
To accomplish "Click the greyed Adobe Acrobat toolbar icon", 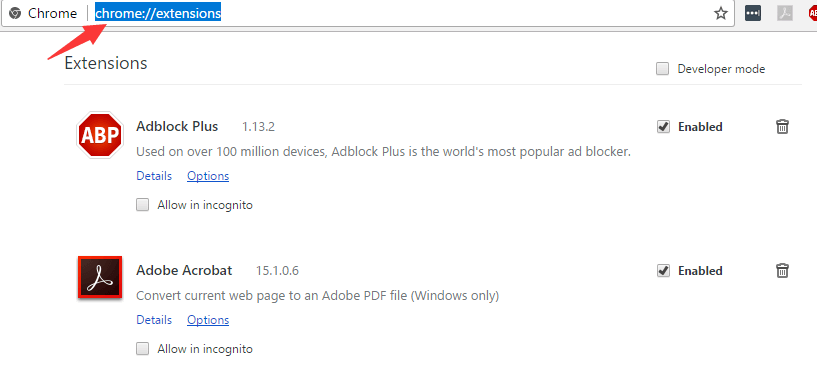I will tap(785, 14).
